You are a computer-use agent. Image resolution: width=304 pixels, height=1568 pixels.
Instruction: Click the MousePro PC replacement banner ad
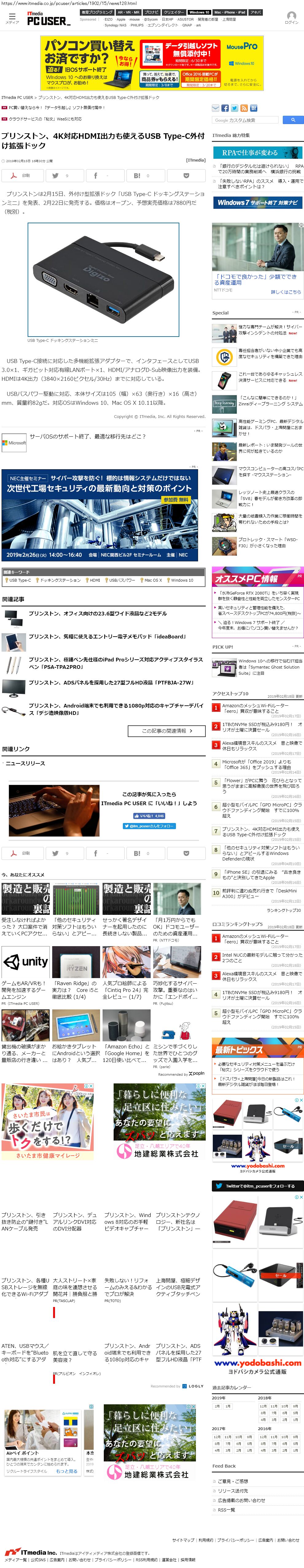coord(152,63)
